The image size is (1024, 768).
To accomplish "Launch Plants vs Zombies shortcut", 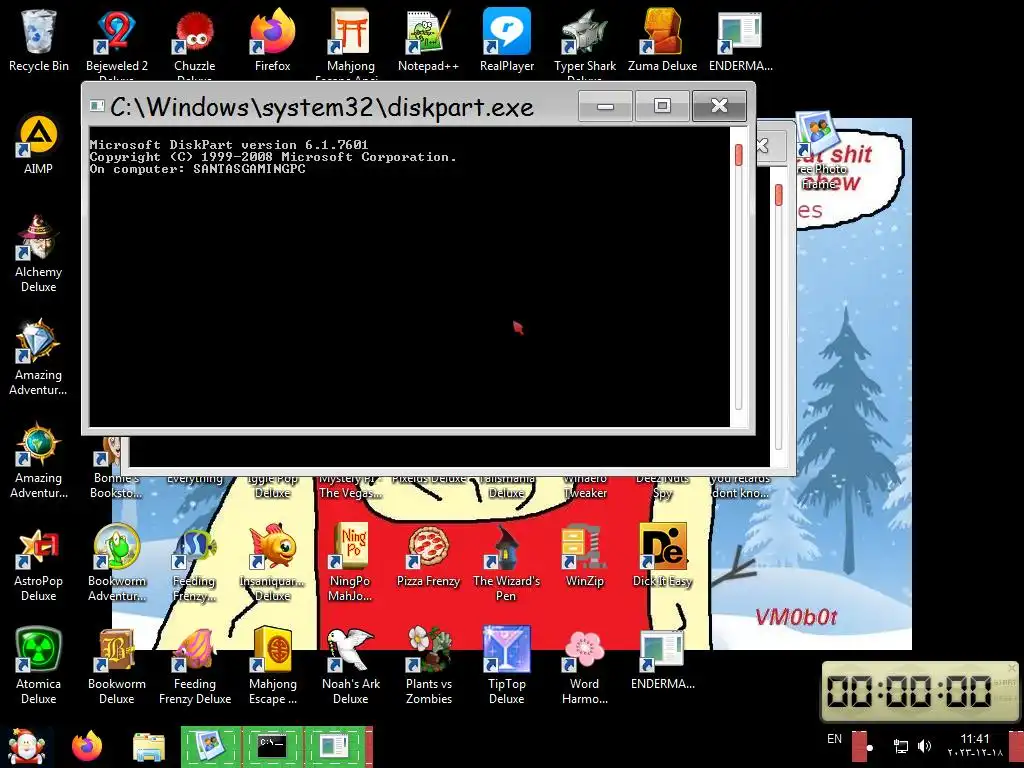I will [x=428, y=666].
